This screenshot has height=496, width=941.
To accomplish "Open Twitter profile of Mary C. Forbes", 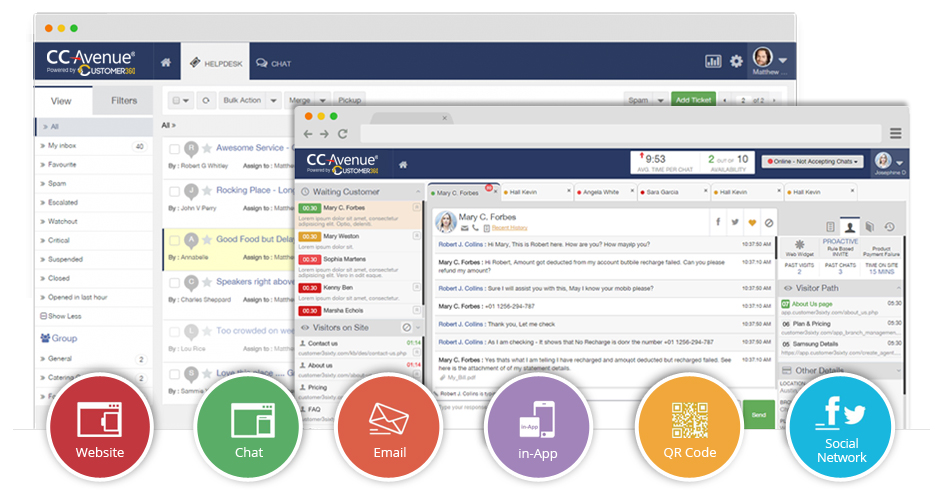I will click(x=735, y=222).
